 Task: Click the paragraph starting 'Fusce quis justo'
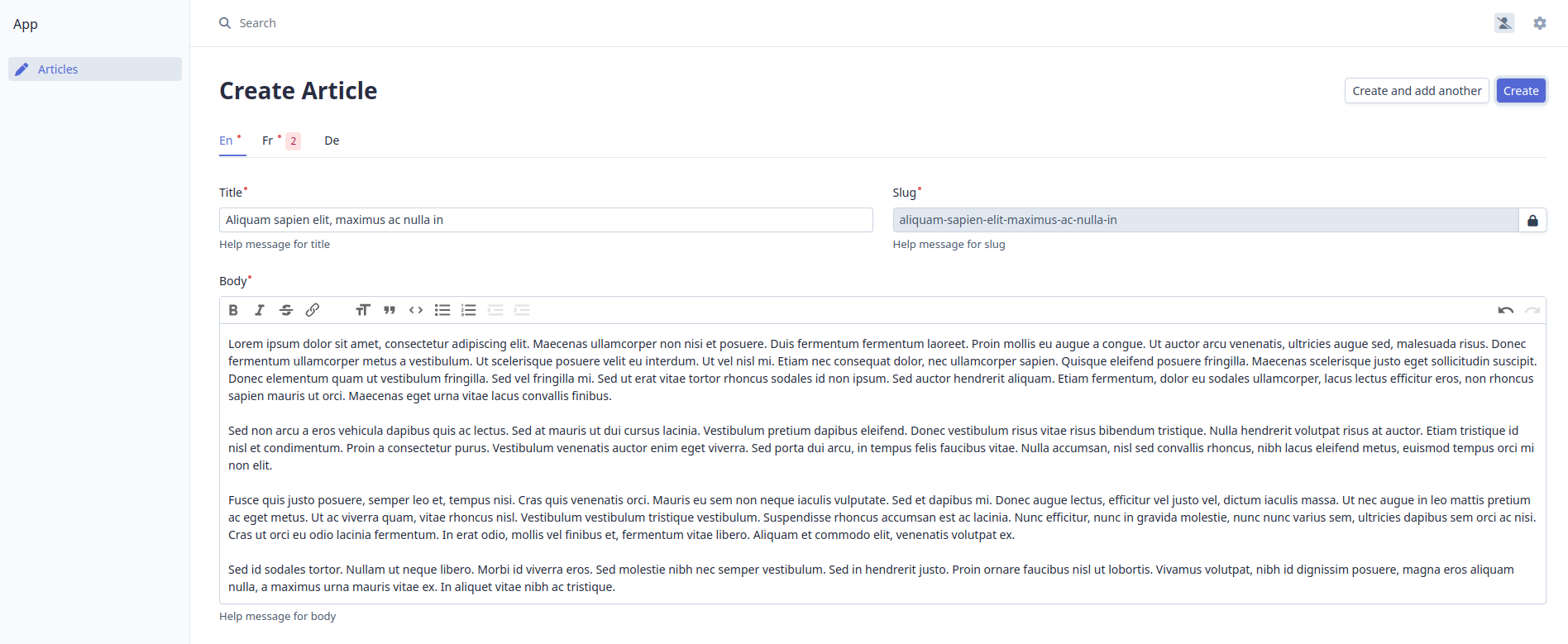tap(882, 518)
